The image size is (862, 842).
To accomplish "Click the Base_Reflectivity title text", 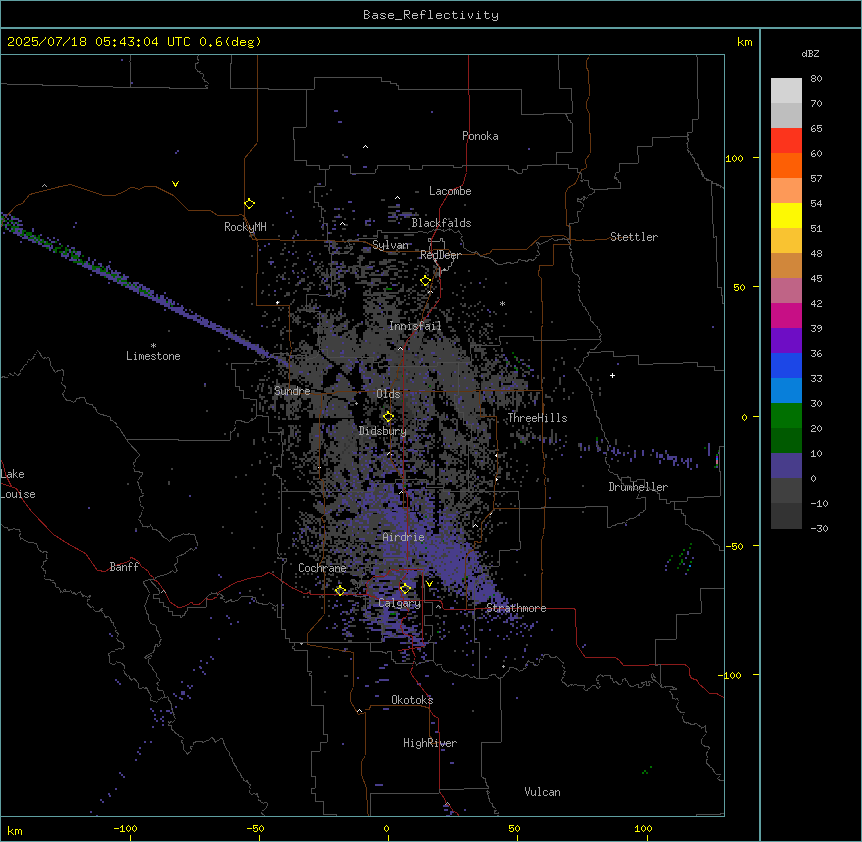I will coord(431,15).
